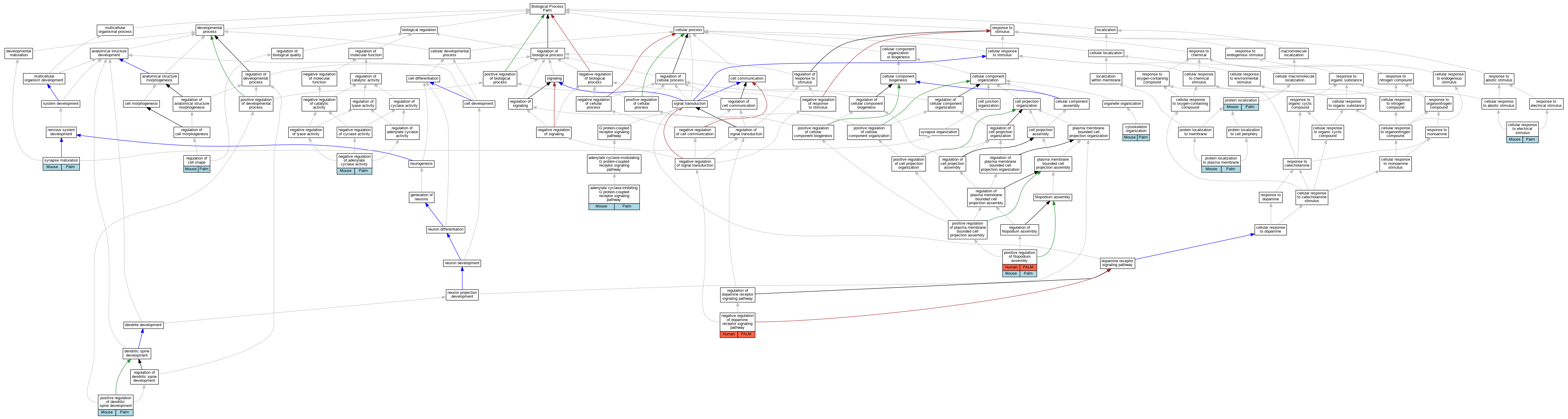Select 'cellular developmental process' node

[449, 54]
